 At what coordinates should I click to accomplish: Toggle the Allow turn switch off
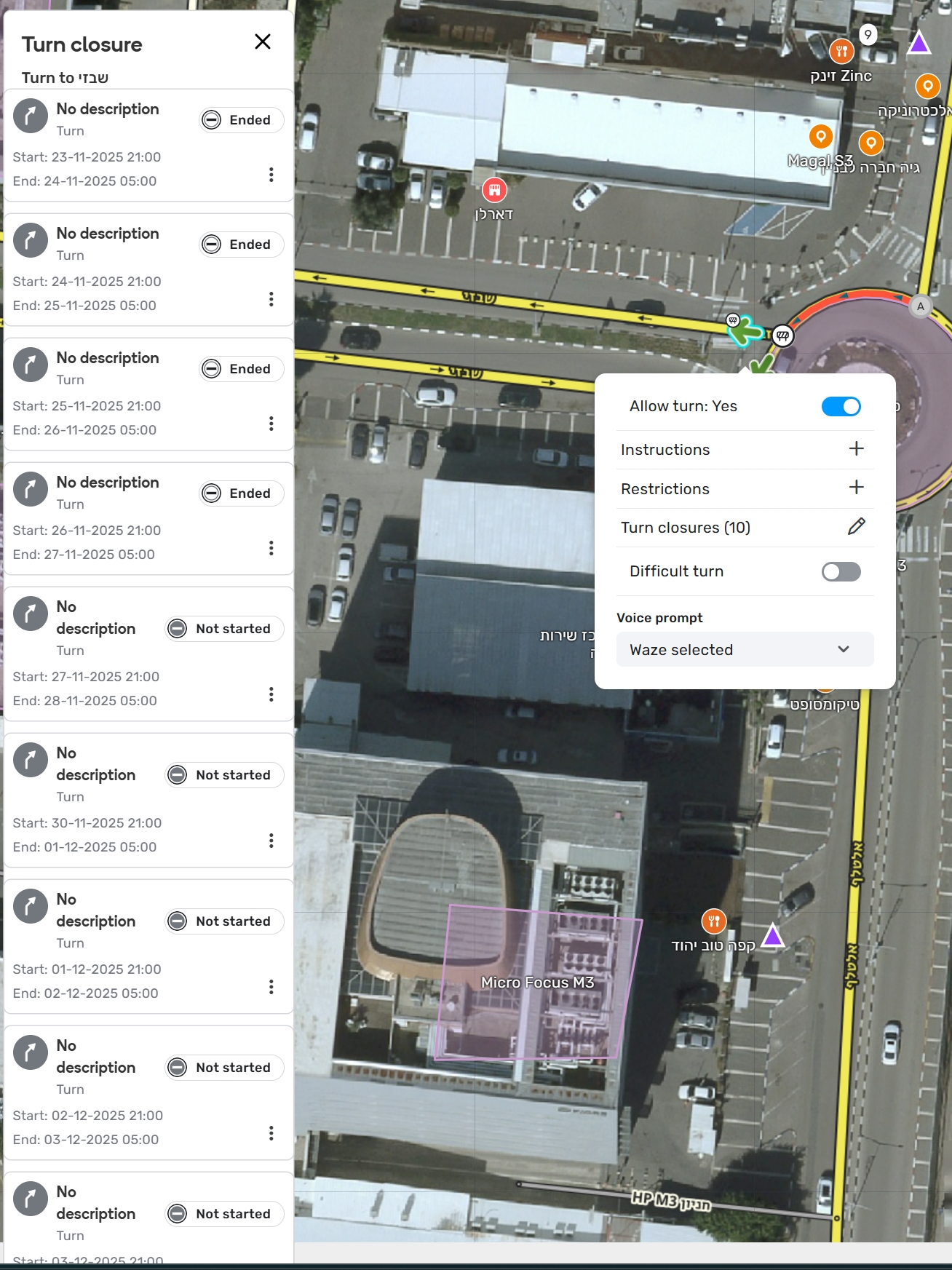click(x=841, y=407)
